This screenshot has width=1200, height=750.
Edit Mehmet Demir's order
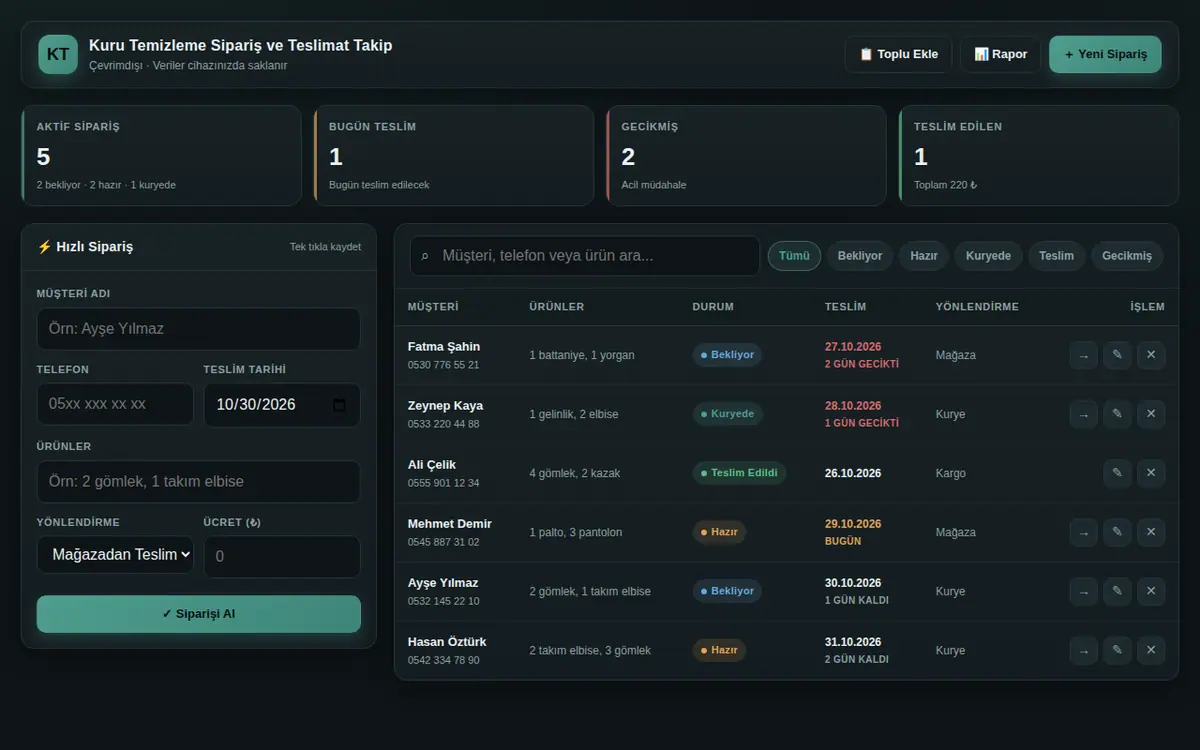[x=1117, y=532]
